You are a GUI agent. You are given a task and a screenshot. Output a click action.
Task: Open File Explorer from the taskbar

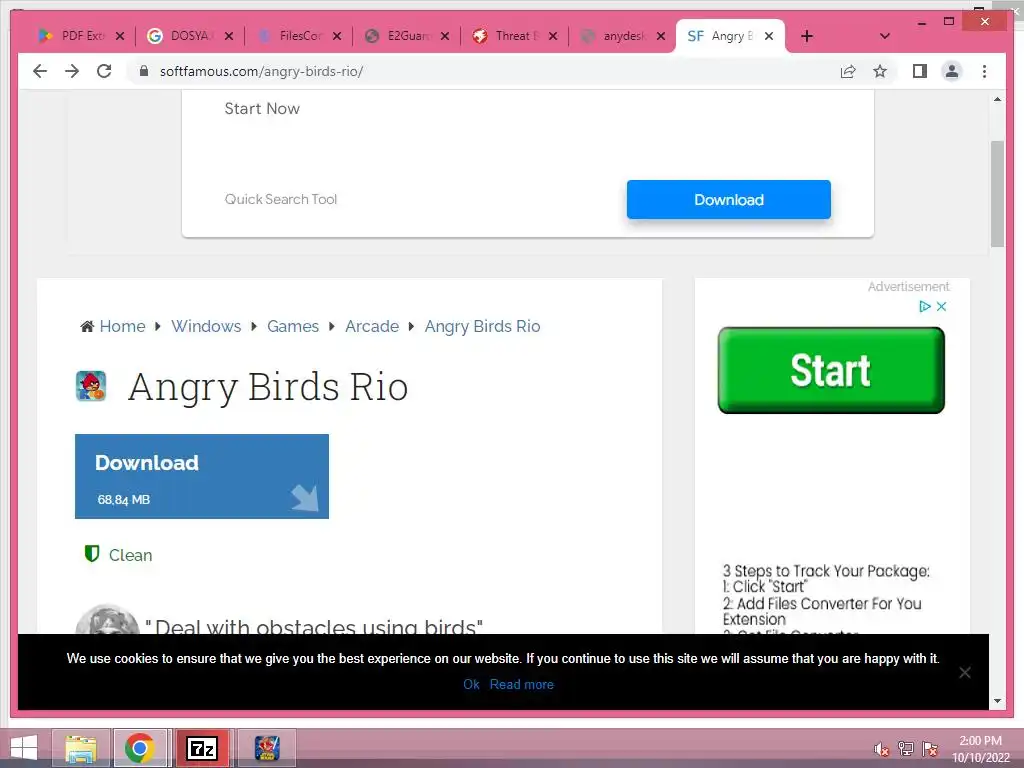81,748
